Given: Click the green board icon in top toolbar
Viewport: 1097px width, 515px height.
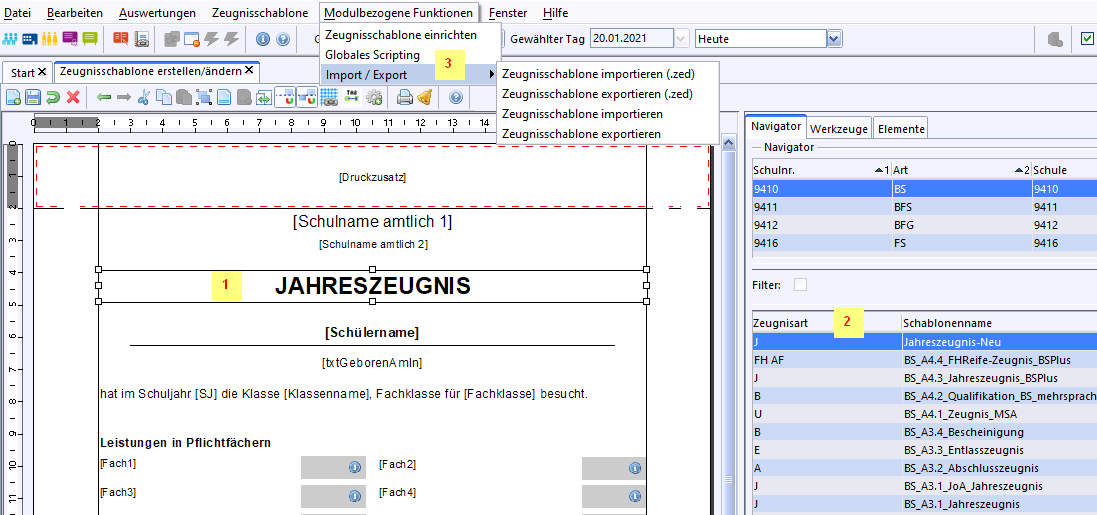Looking at the screenshot, I should tap(89, 39).
